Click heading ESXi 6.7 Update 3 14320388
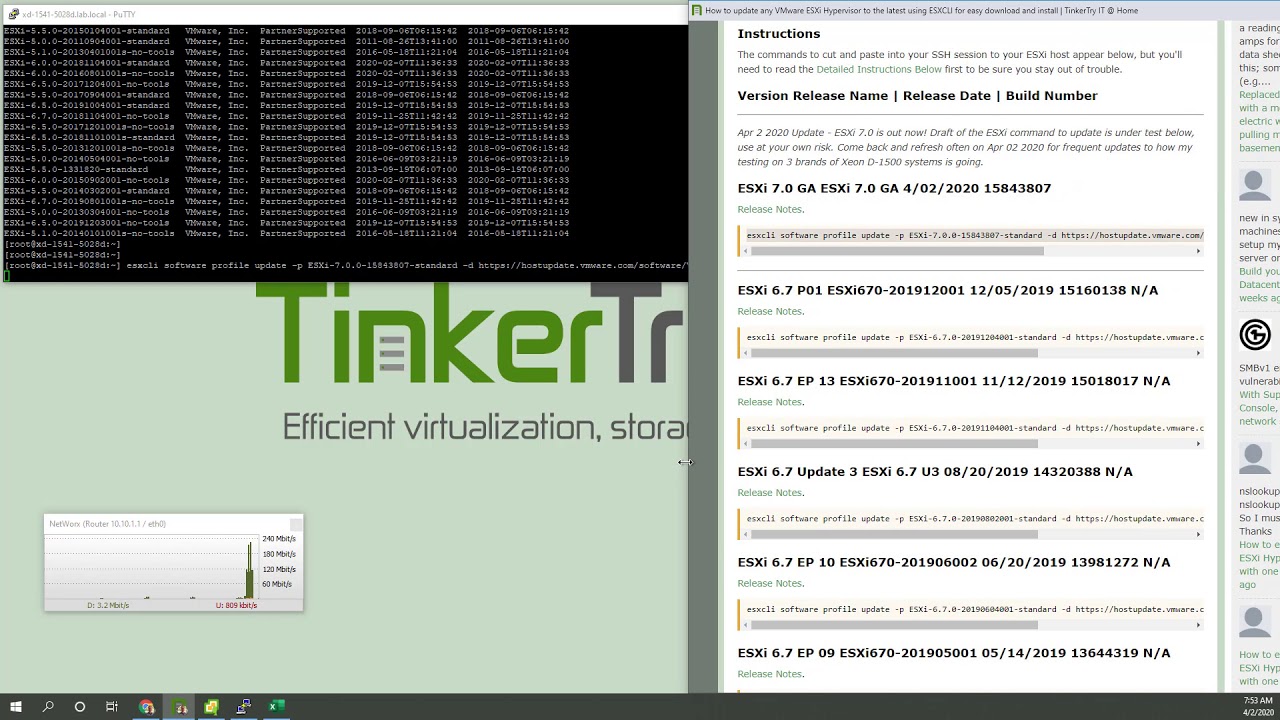 (935, 472)
